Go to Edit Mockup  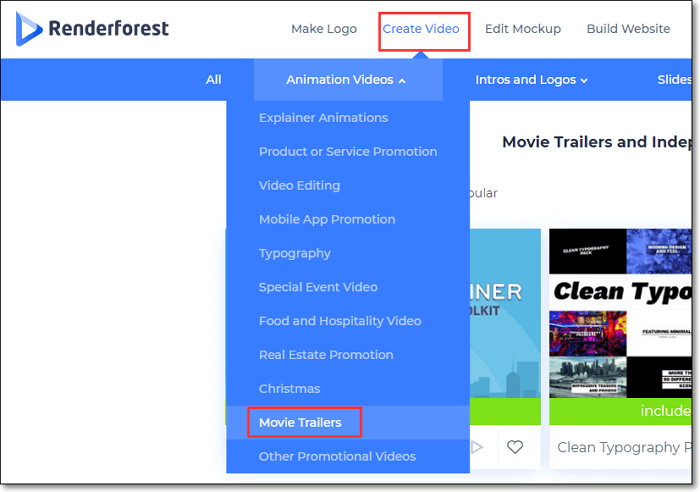(x=522, y=29)
